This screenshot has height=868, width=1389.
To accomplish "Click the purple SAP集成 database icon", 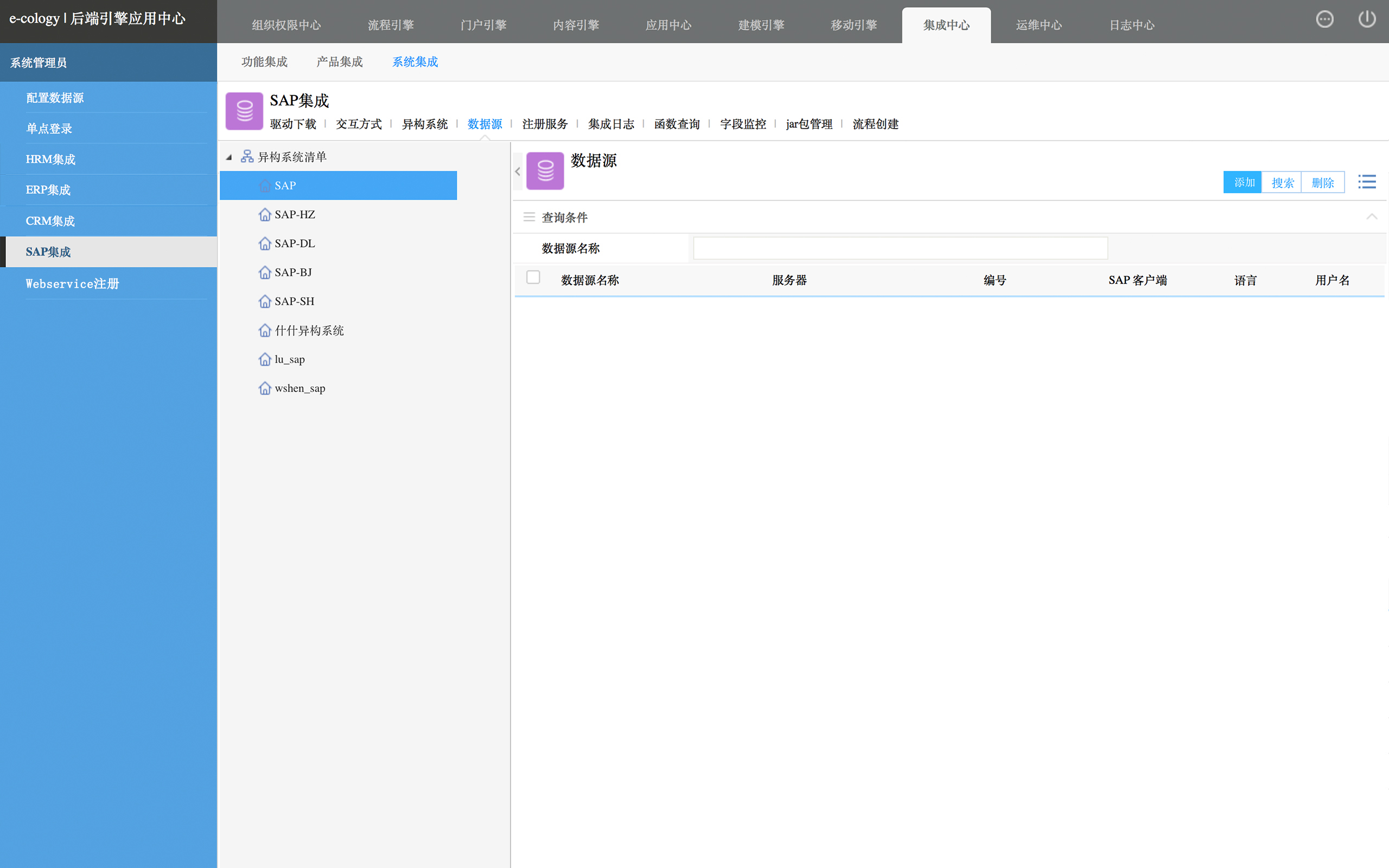I will [244, 111].
